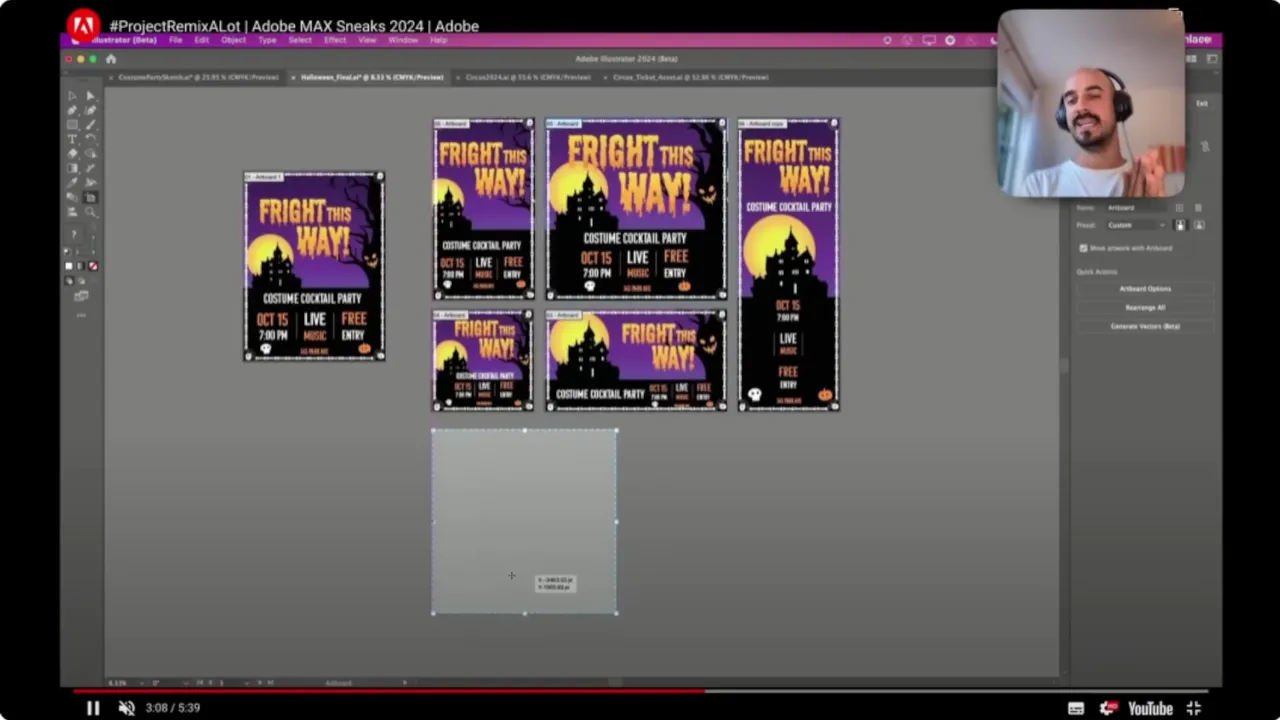
Task: Switch to Circus_Ticket_Asset.ai document tab
Action: click(690, 77)
